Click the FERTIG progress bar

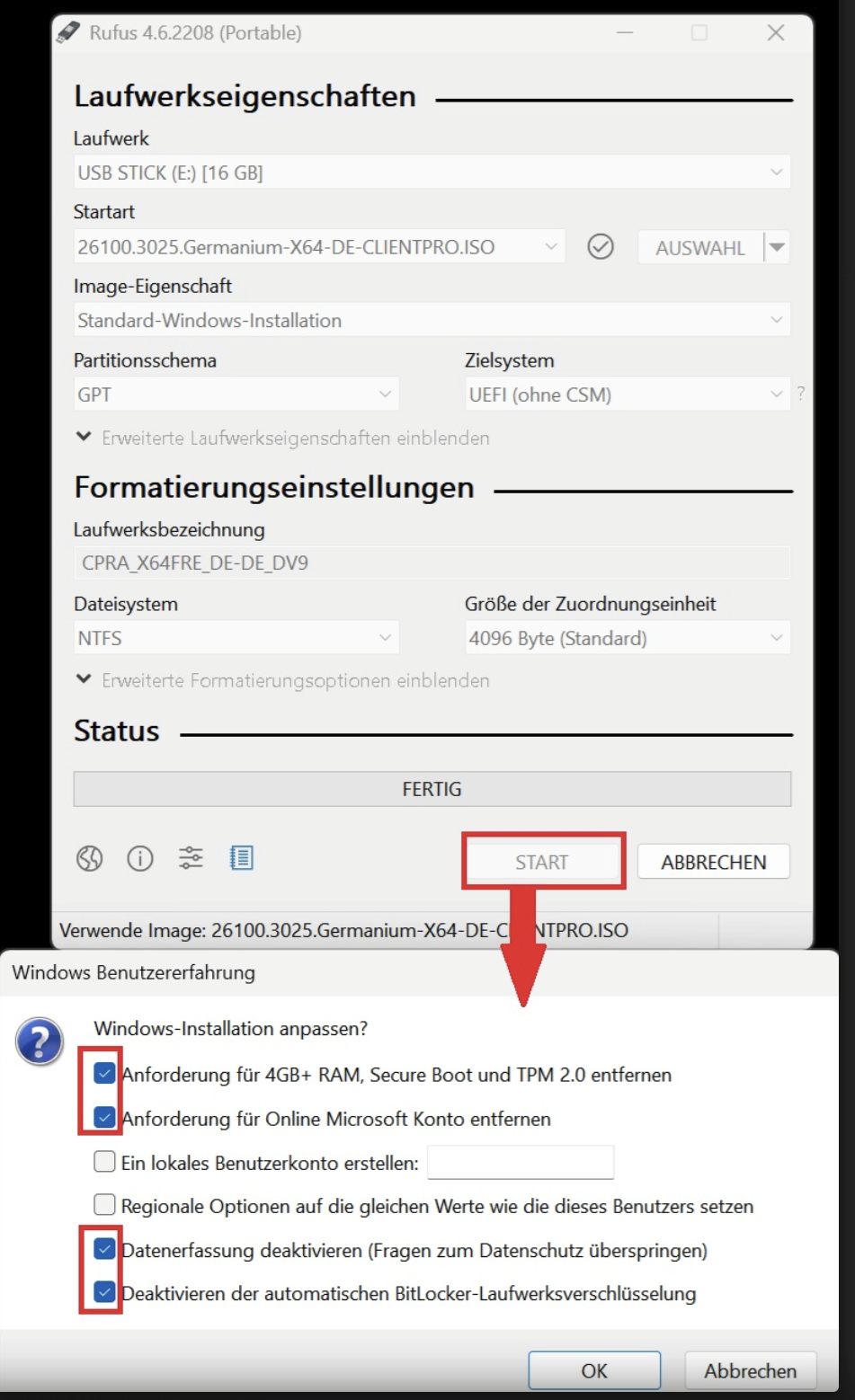point(432,789)
